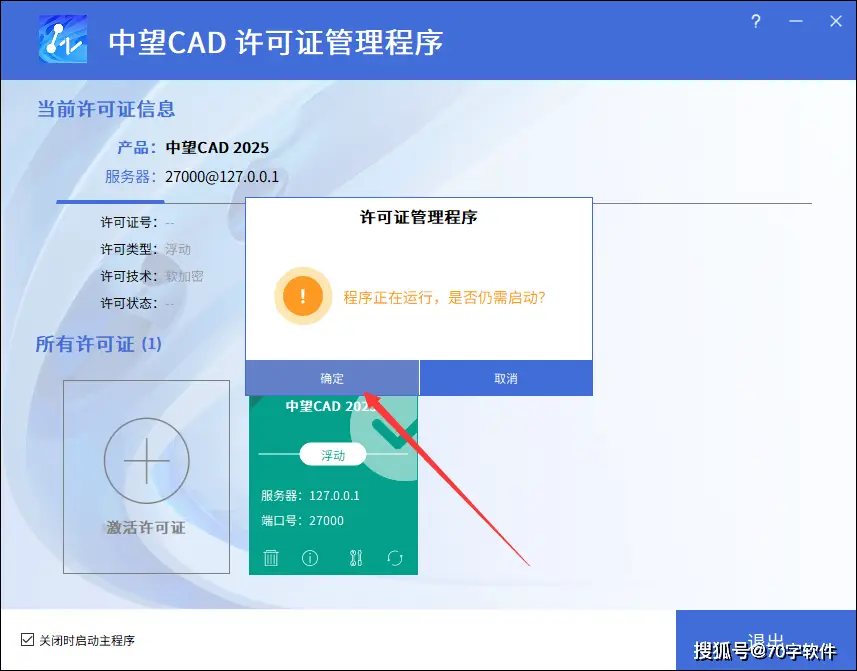Image resolution: width=857 pixels, height=671 pixels.
Task: Click the 确定 button in the dialog
Action: pos(332,378)
